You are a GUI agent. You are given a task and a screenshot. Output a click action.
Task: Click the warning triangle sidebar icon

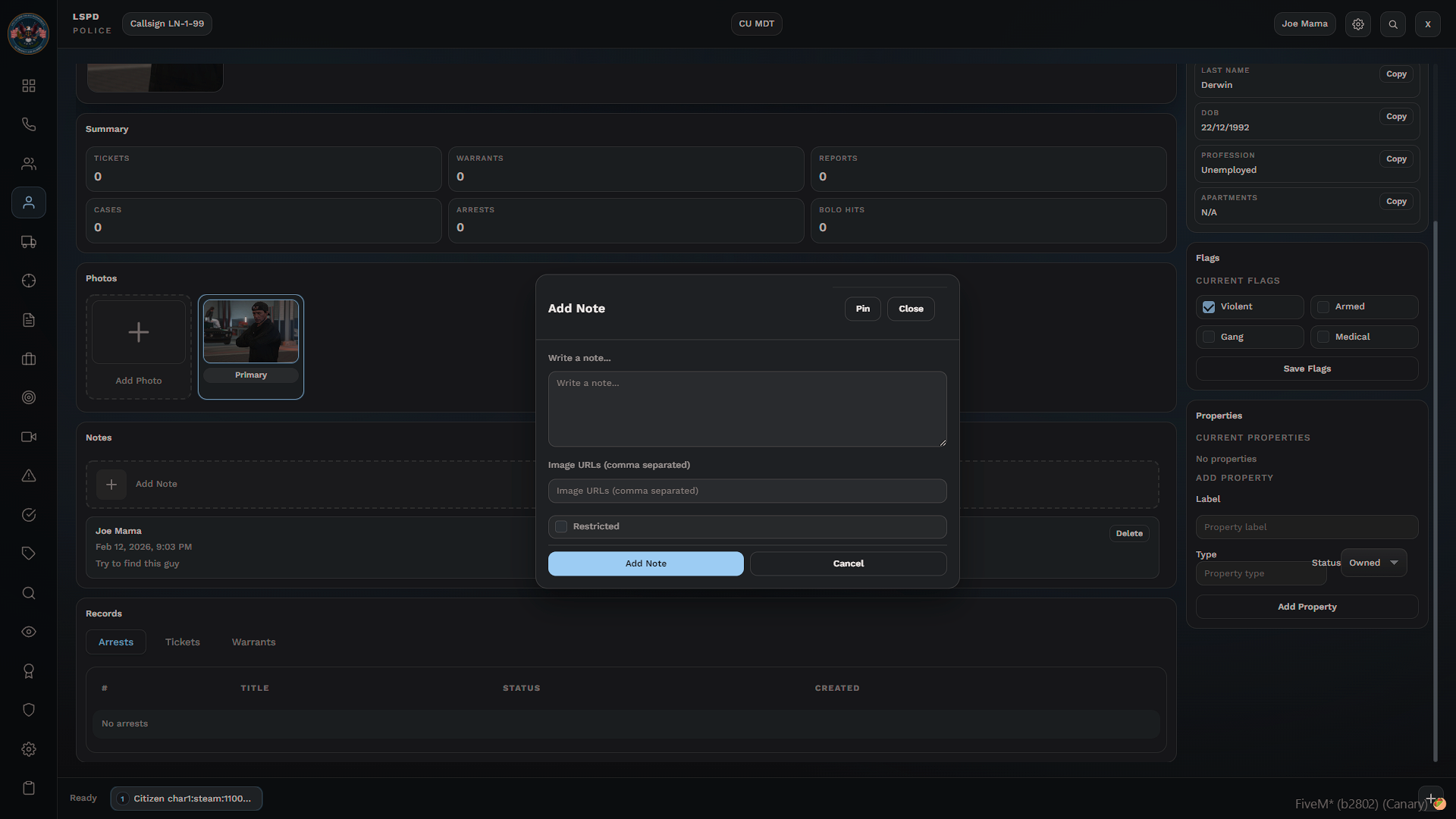click(29, 476)
